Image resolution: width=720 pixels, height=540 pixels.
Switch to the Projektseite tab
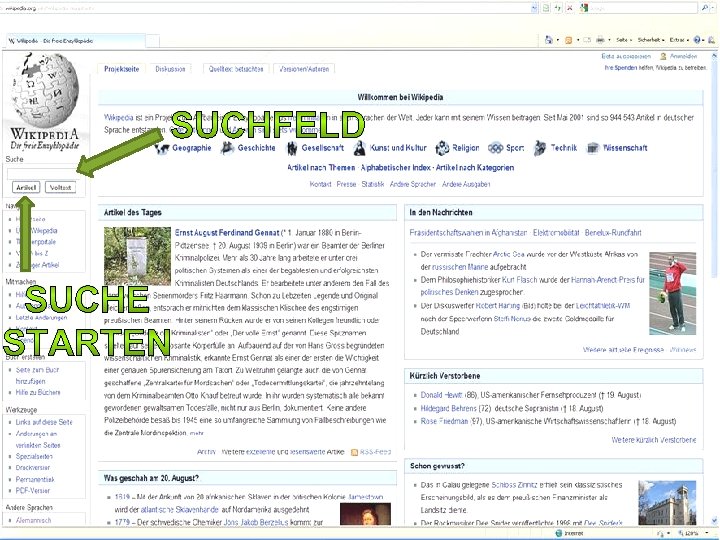[x=122, y=69]
